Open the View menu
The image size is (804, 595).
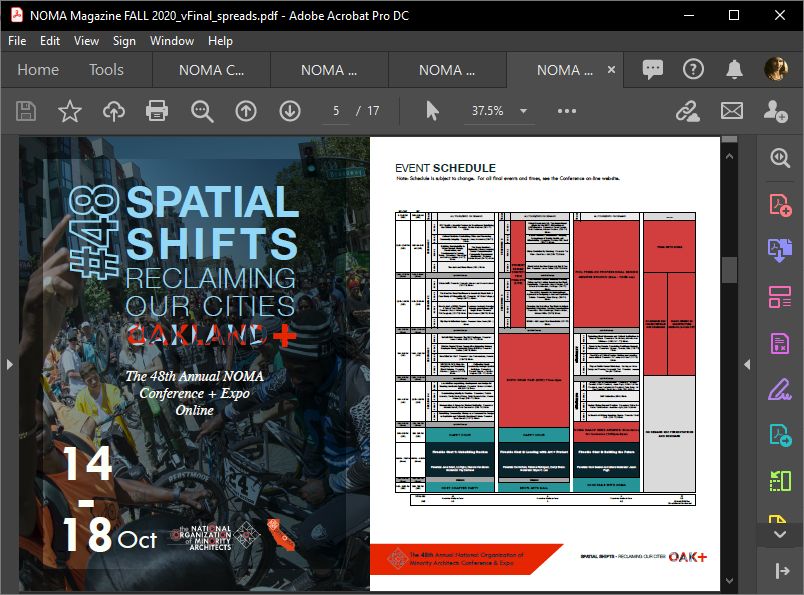tap(86, 41)
